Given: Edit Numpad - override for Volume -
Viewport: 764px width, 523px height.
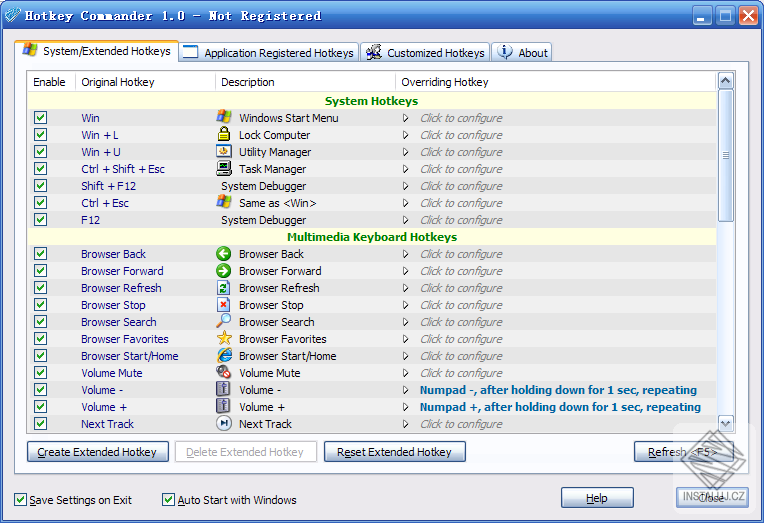Looking at the screenshot, I should [x=558, y=390].
